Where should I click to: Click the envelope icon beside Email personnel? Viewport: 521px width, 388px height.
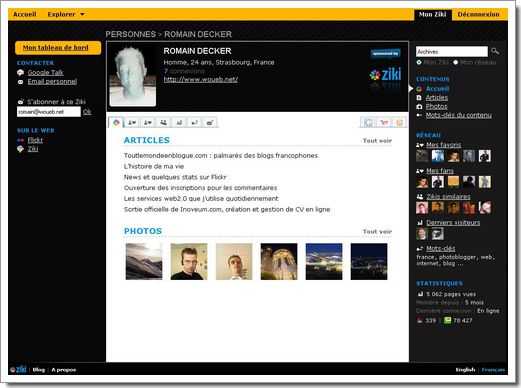20,82
